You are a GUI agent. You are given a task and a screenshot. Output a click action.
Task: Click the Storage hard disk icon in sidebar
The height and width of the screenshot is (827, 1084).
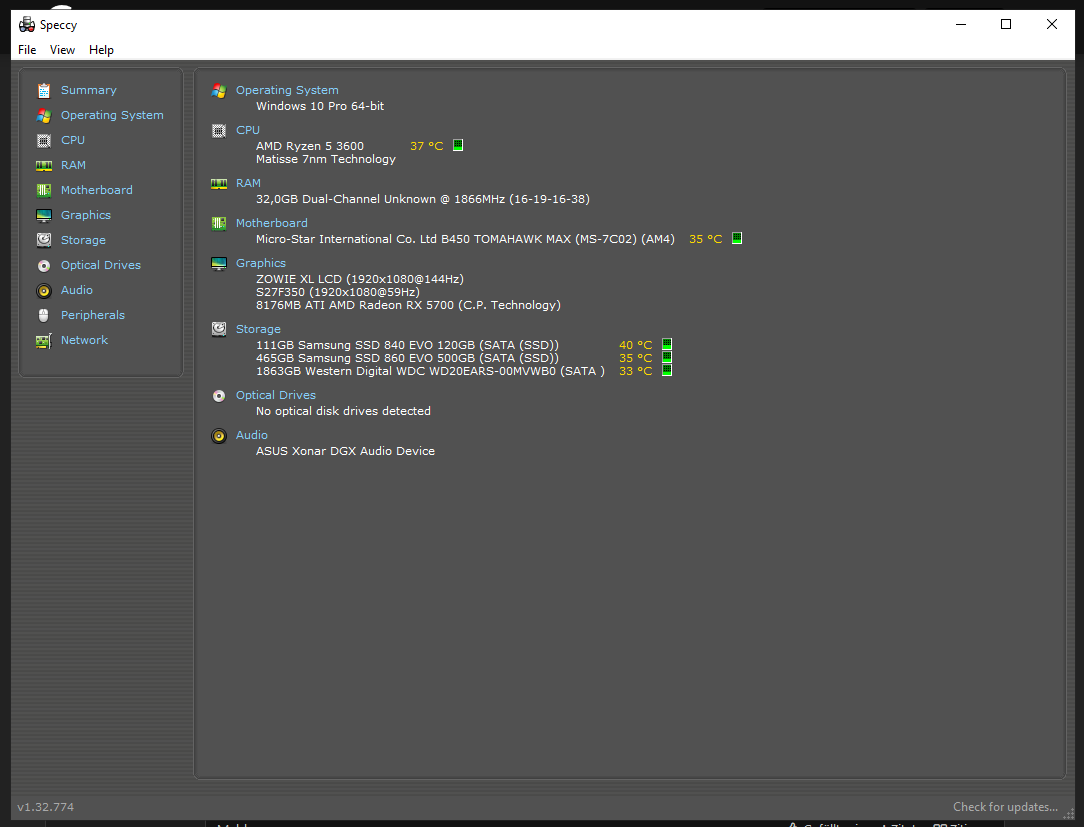click(x=44, y=240)
